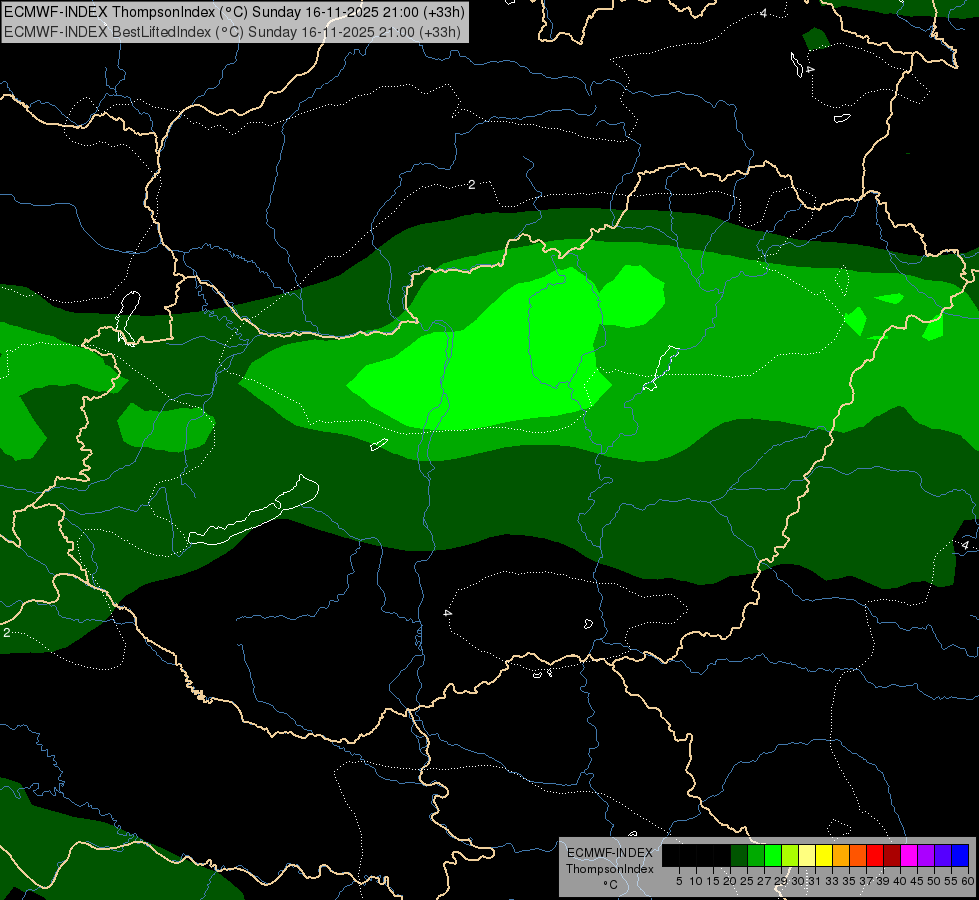Click legend scale value 55
The height and width of the screenshot is (900, 979).
[x=951, y=881]
